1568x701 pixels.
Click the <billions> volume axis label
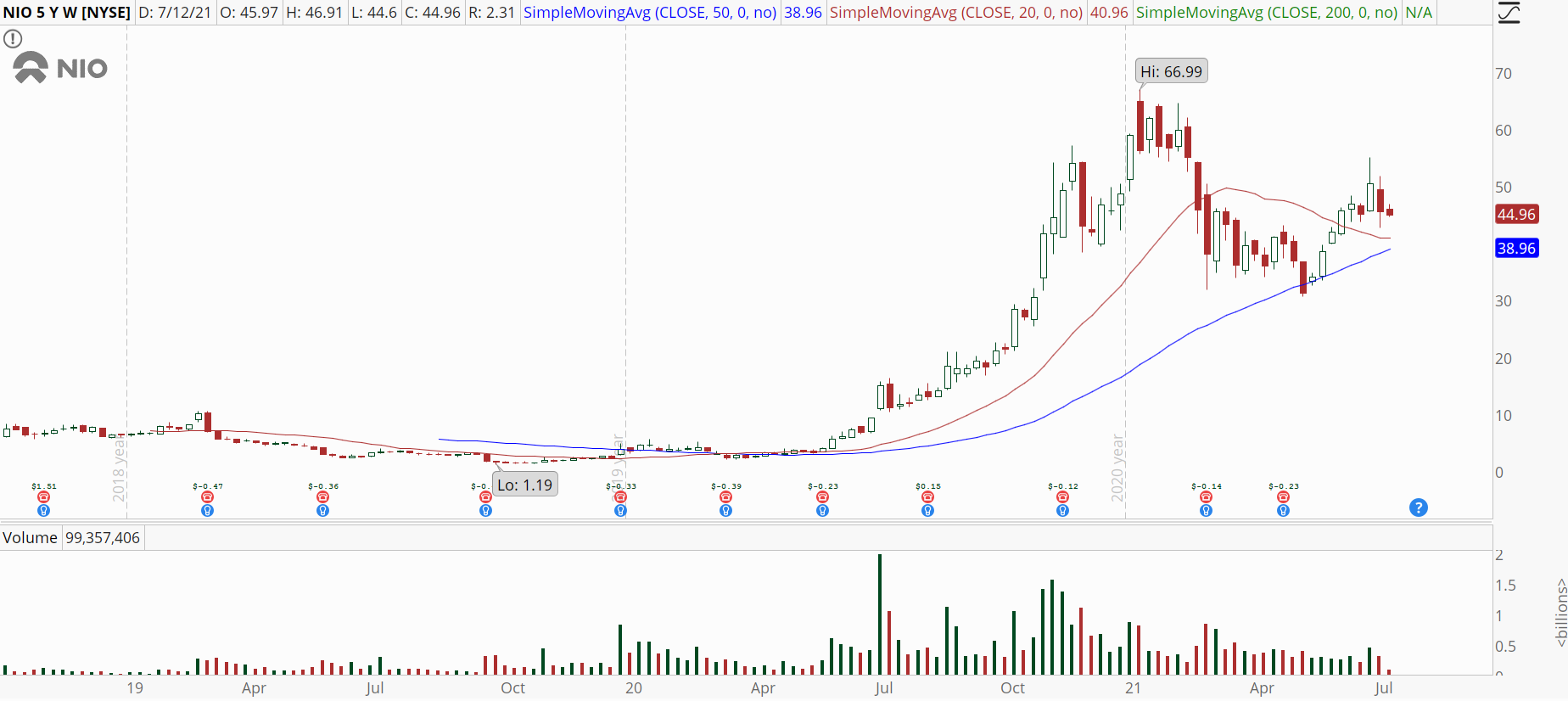point(1560,613)
